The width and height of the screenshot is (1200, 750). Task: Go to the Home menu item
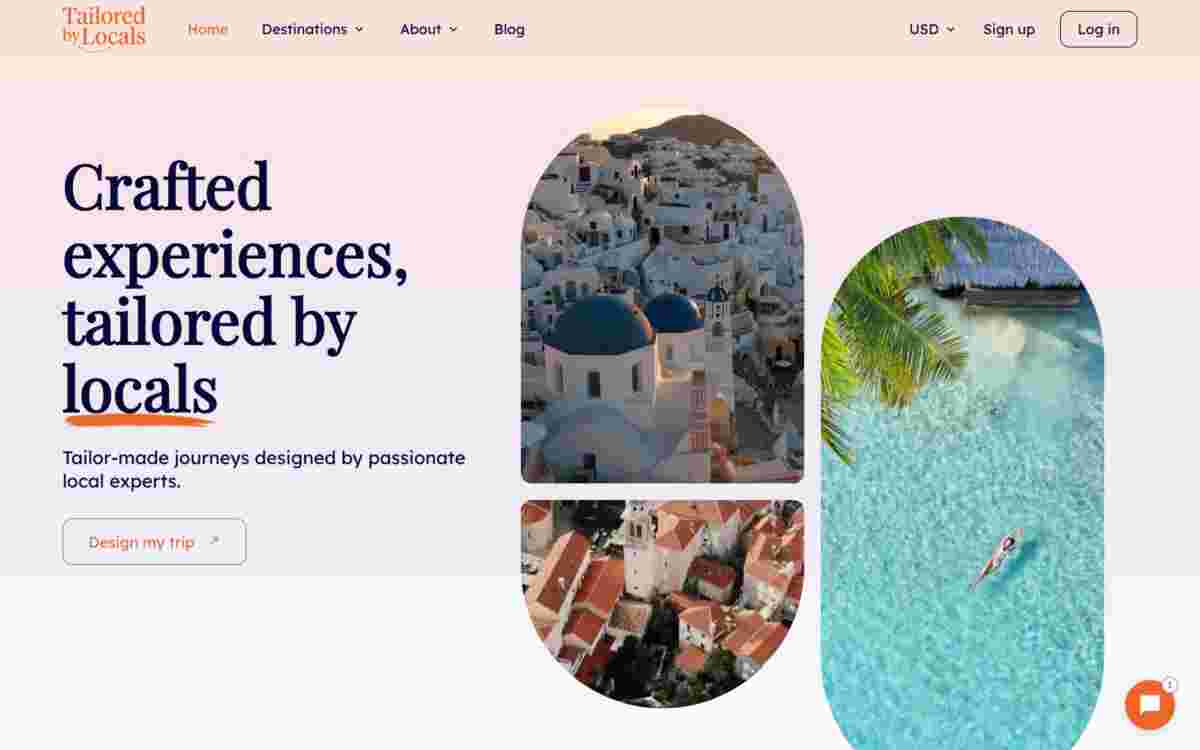208,29
